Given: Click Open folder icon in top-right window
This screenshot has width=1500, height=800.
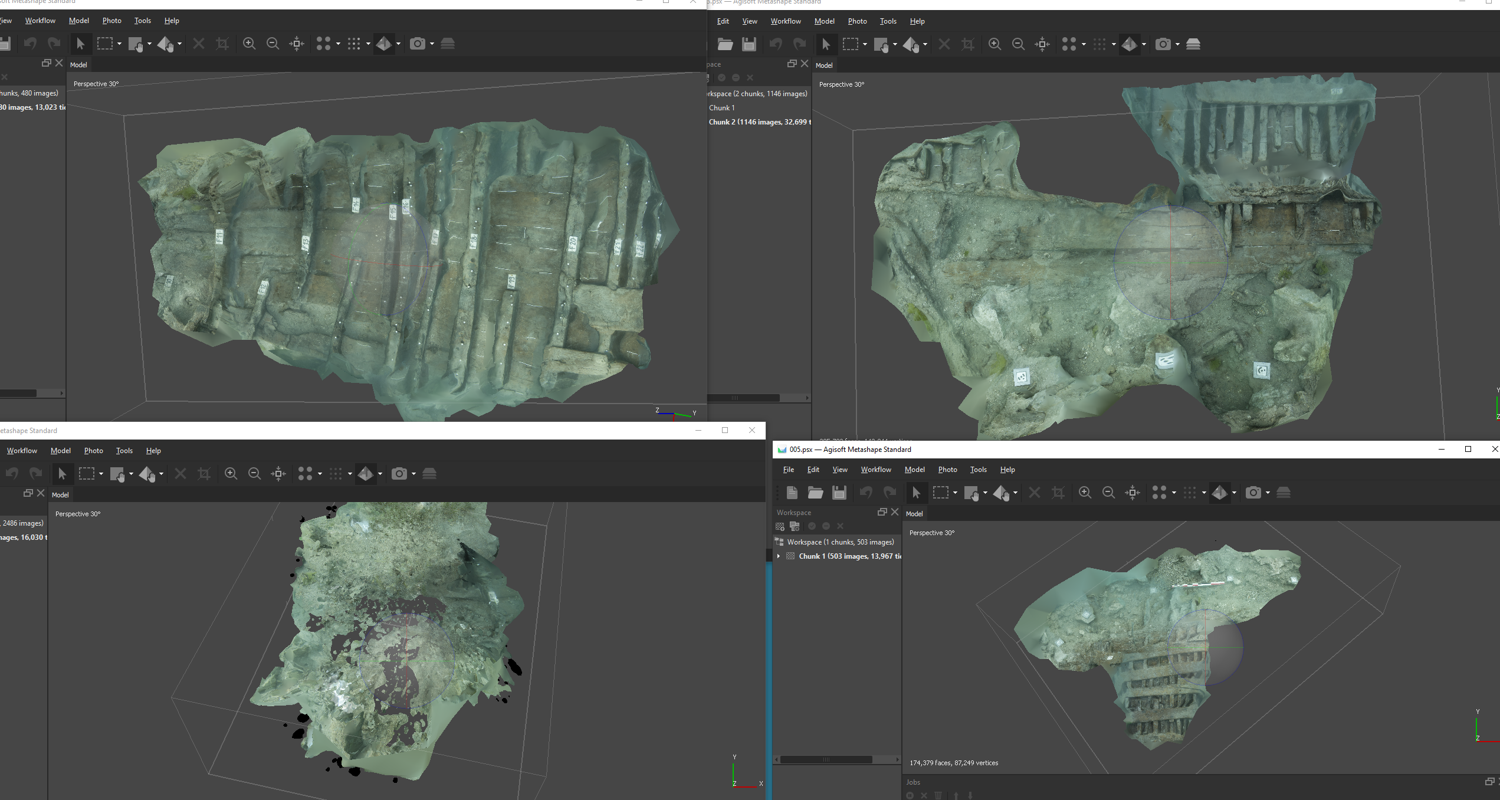Looking at the screenshot, I should point(725,44).
